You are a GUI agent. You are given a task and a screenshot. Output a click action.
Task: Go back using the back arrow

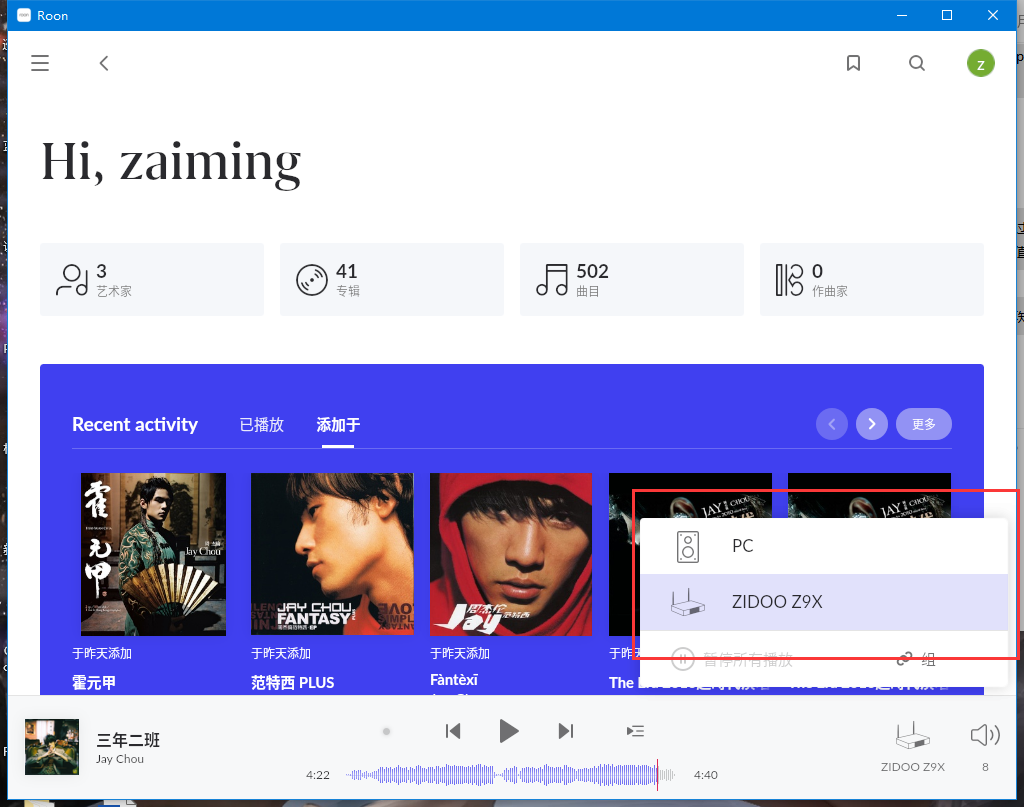pyautogui.click(x=104, y=64)
